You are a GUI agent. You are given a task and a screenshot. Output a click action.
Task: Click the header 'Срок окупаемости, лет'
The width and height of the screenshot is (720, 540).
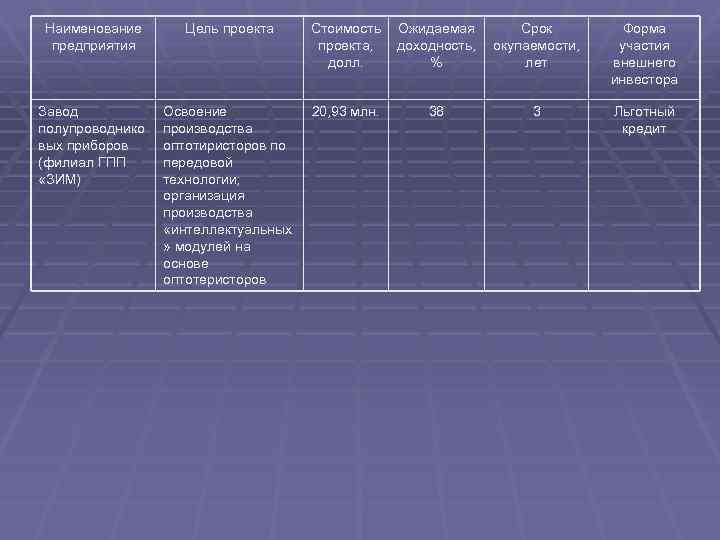tap(536, 58)
